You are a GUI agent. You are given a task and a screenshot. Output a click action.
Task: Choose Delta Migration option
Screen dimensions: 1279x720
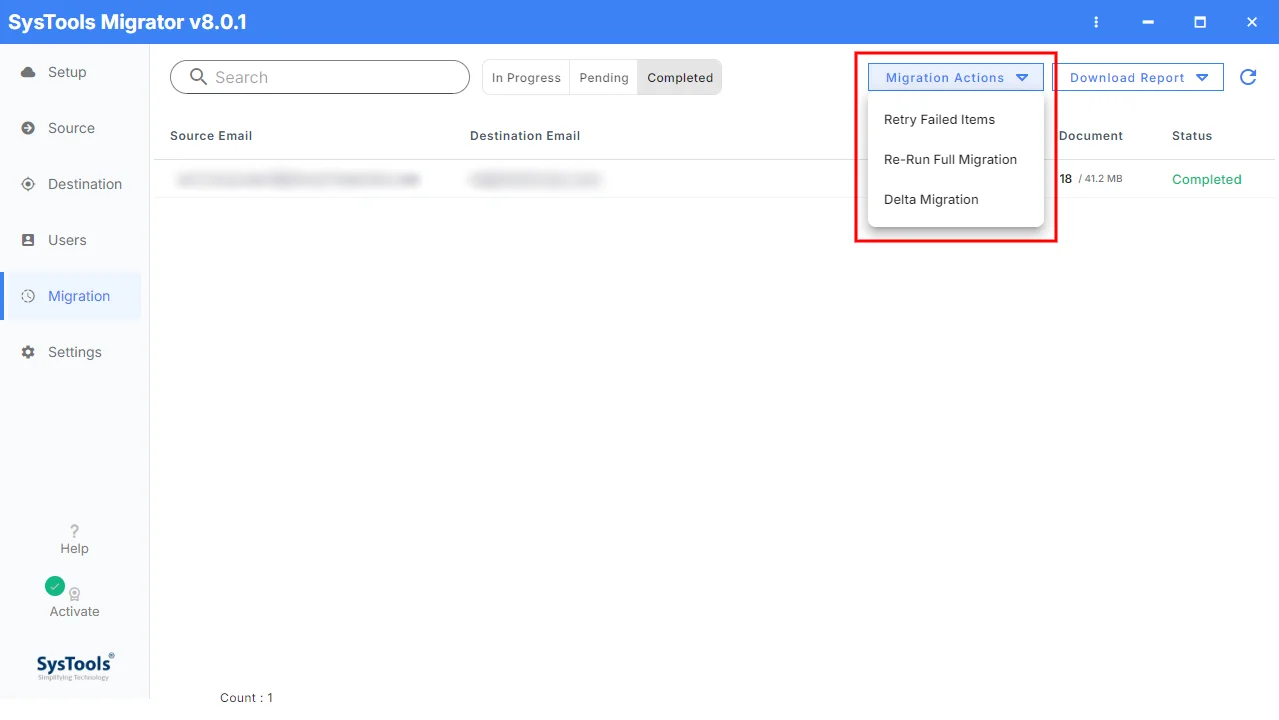931,199
